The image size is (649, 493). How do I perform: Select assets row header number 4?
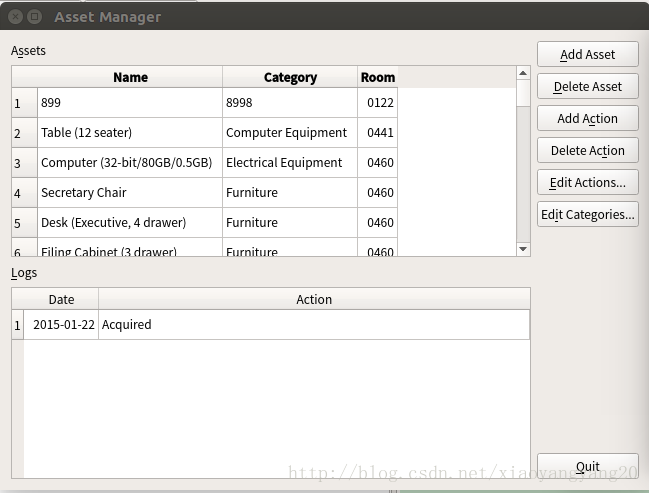click(x=24, y=193)
